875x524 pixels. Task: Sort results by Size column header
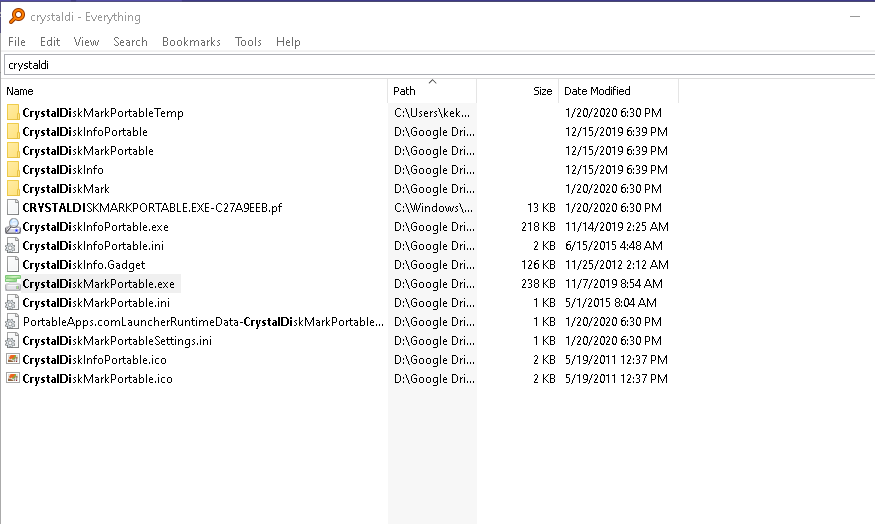(518, 91)
